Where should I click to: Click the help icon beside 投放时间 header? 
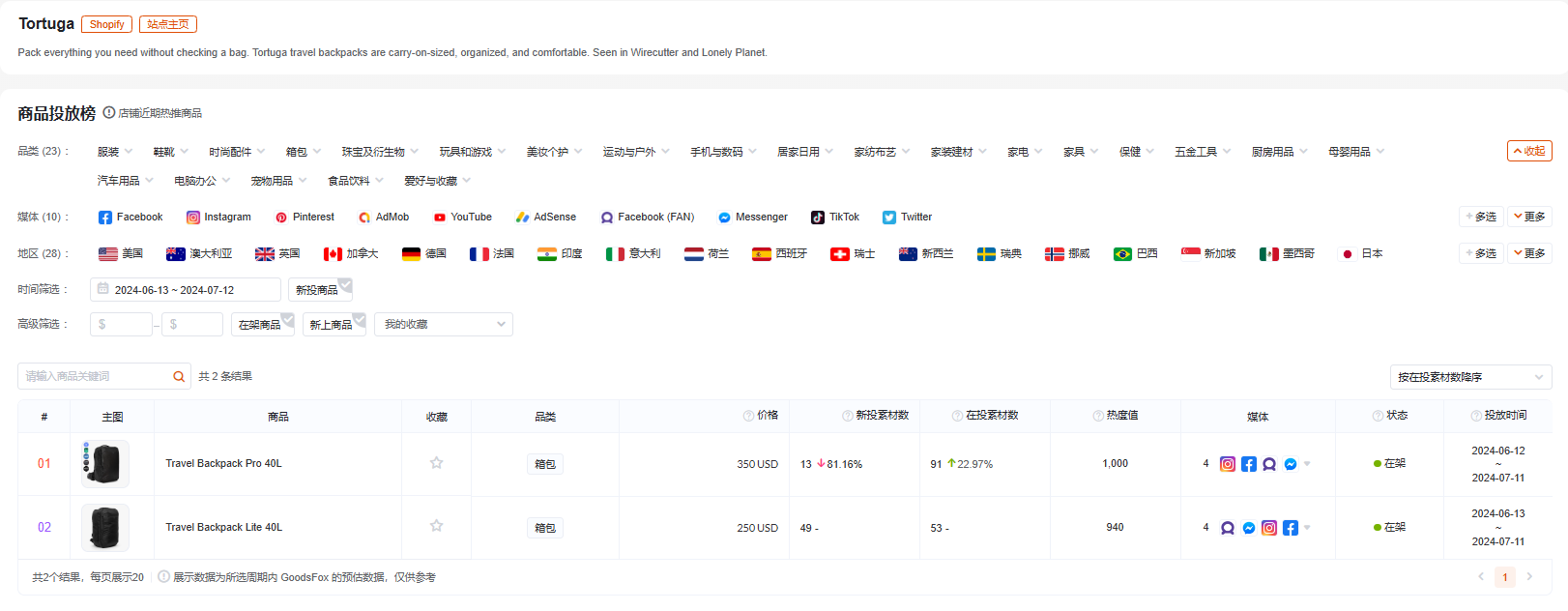pyautogui.click(x=1476, y=416)
